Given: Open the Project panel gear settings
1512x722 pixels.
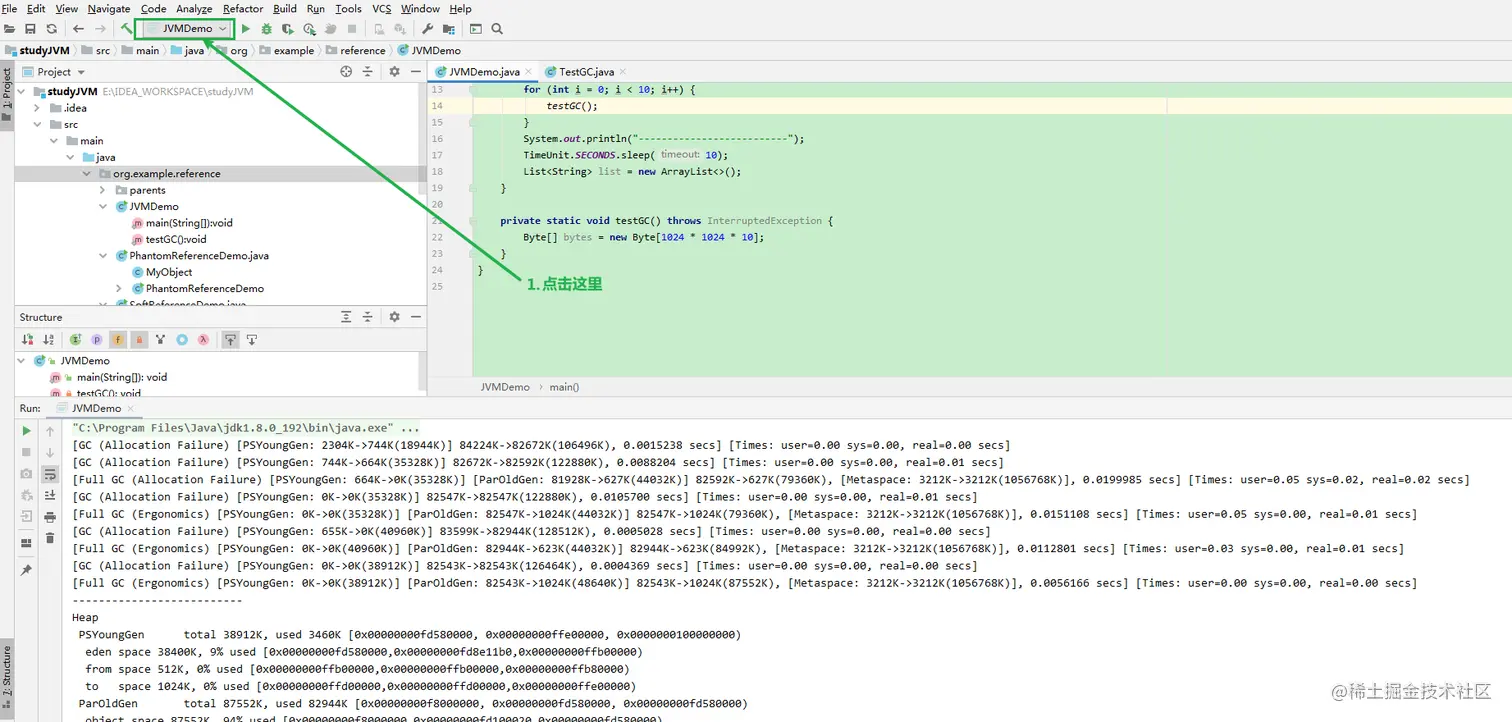Looking at the screenshot, I should (394, 72).
